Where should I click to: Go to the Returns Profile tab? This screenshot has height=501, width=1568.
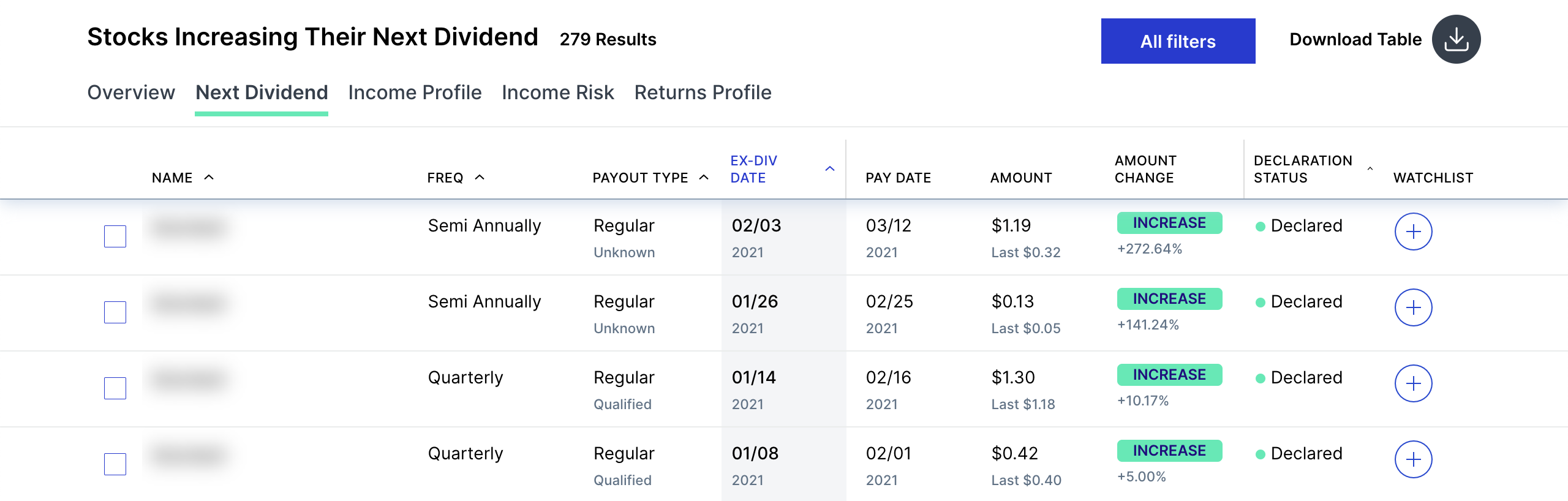[703, 92]
